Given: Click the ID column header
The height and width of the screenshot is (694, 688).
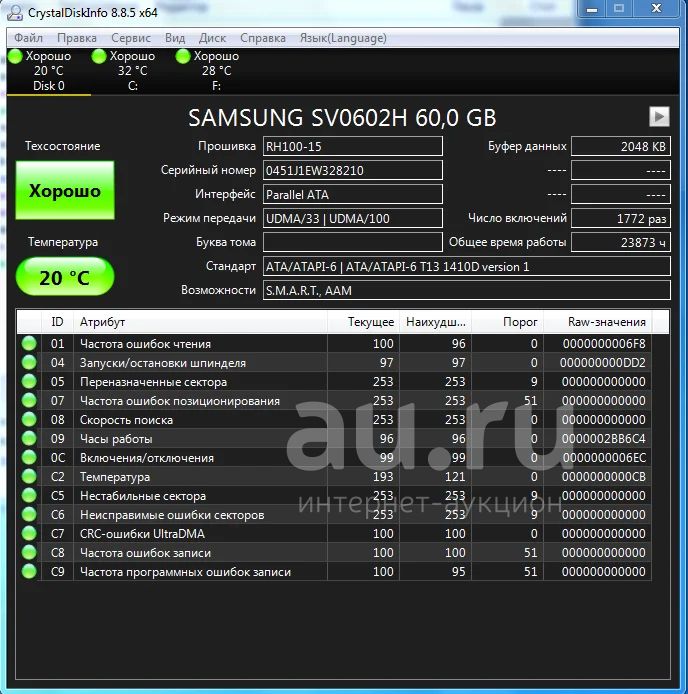Looking at the screenshot, I should tap(58, 322).
